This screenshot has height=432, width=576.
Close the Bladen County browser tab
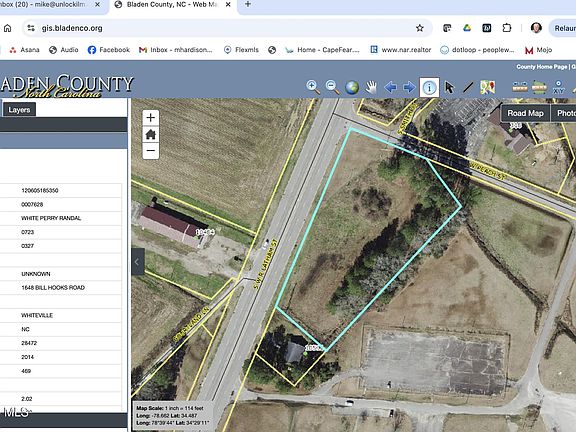[228, 5]
